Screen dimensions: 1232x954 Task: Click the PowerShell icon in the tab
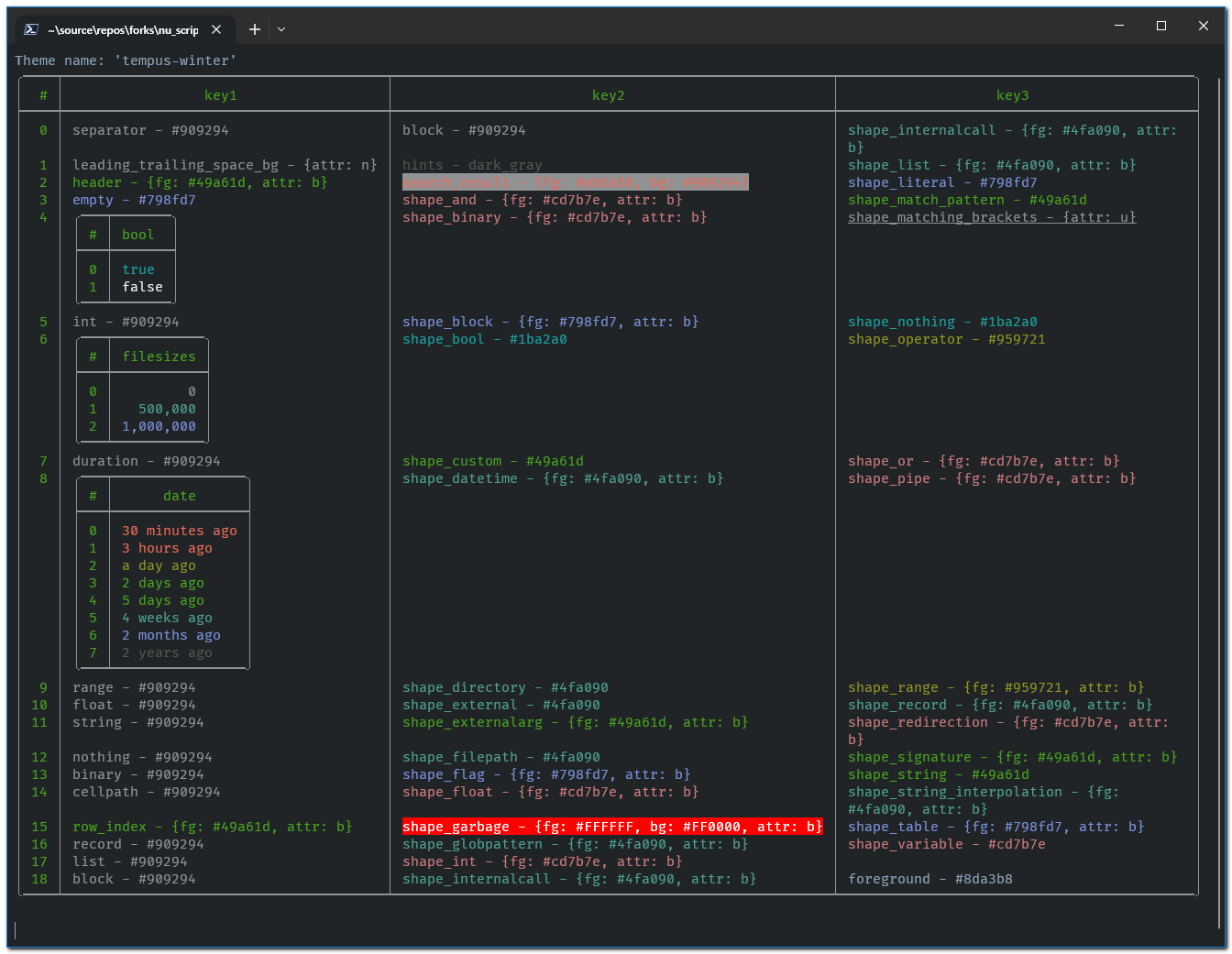[x=30, y=29]
